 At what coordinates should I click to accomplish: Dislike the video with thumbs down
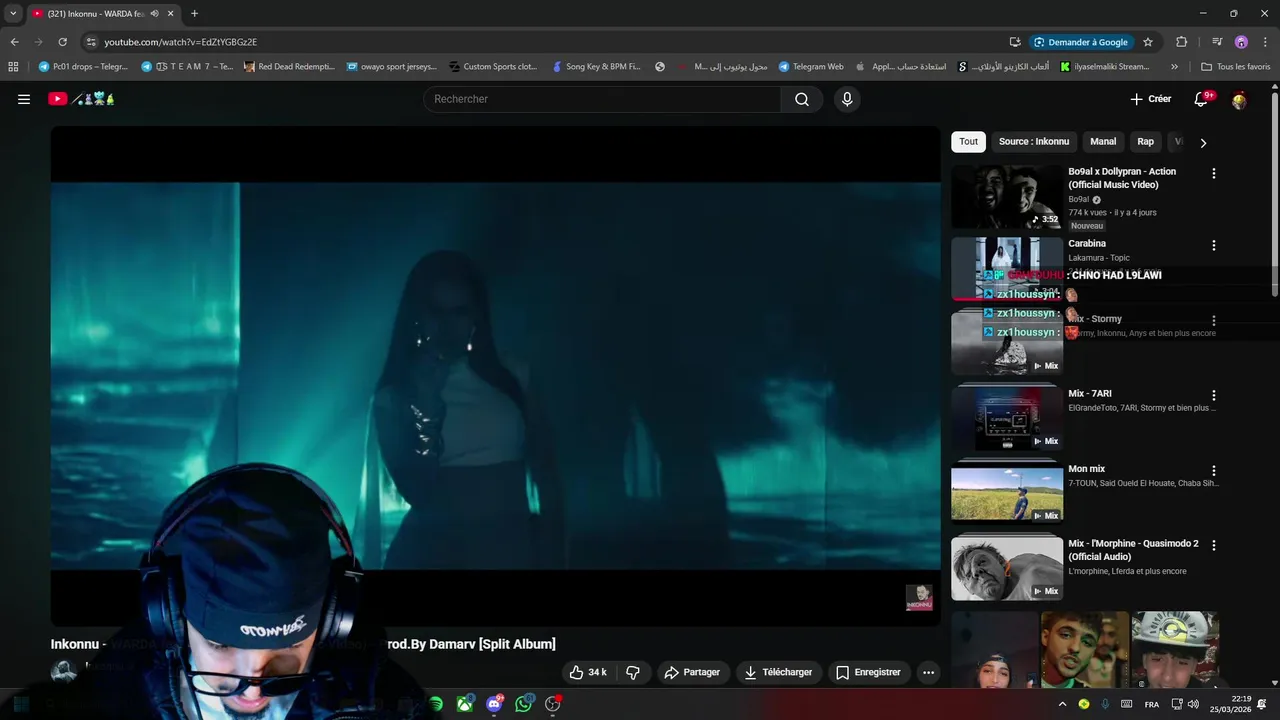click(x=633, y=672)
